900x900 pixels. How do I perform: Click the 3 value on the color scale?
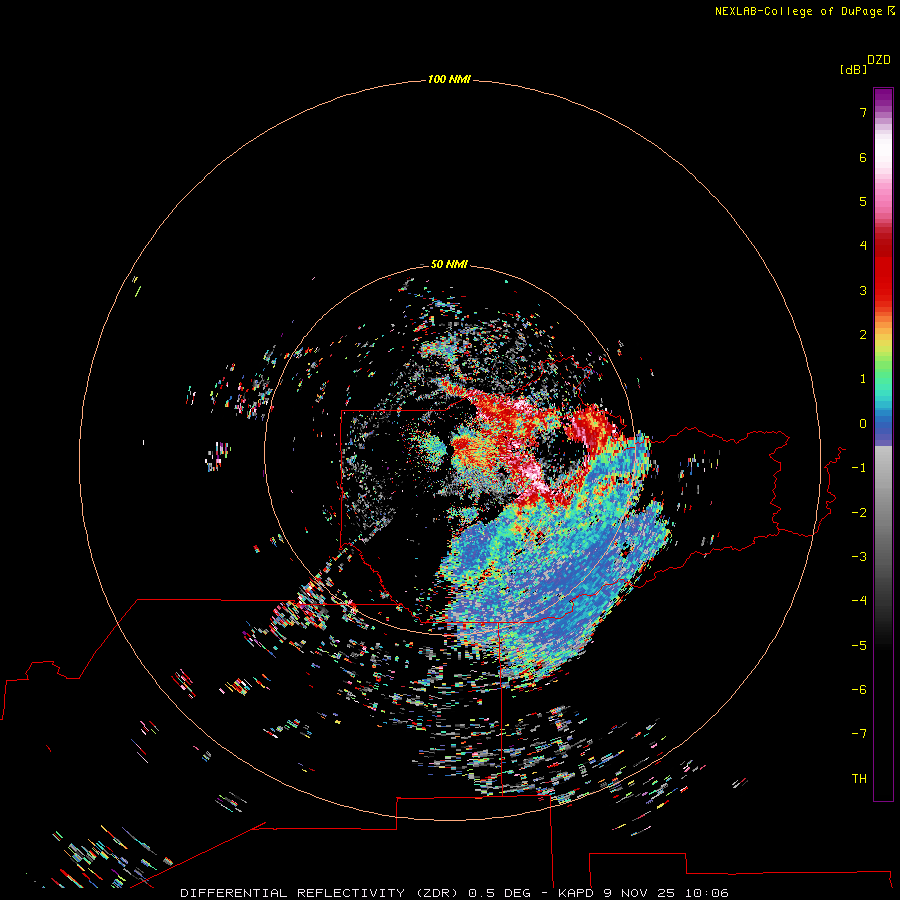pos(863,290)
